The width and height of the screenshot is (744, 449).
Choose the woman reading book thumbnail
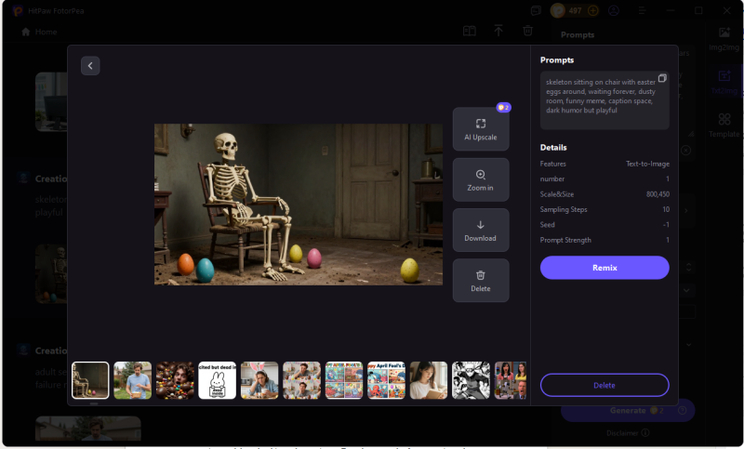tap(428, 380)
